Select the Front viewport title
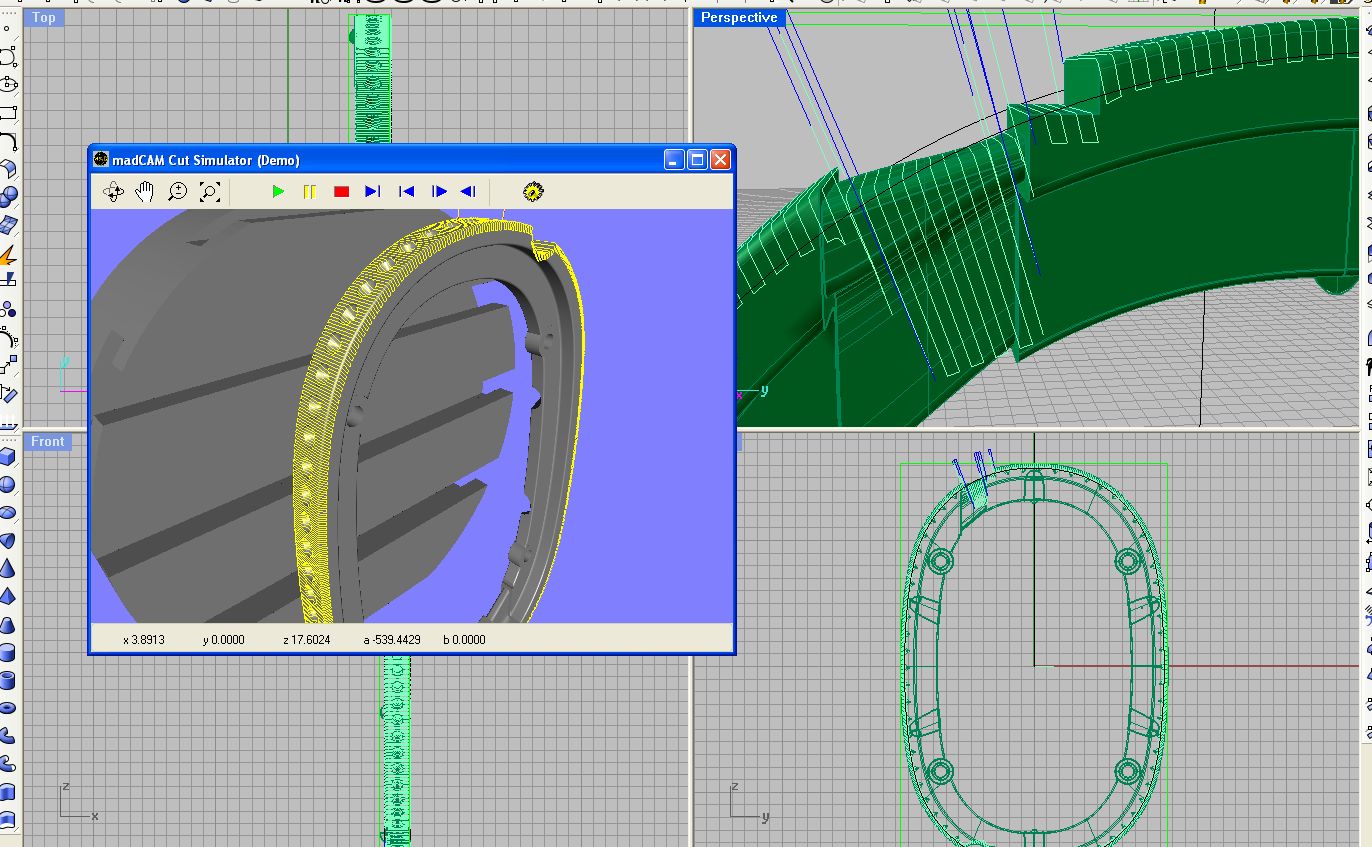This screenshot has height=847, width=1372. point(47,441)
